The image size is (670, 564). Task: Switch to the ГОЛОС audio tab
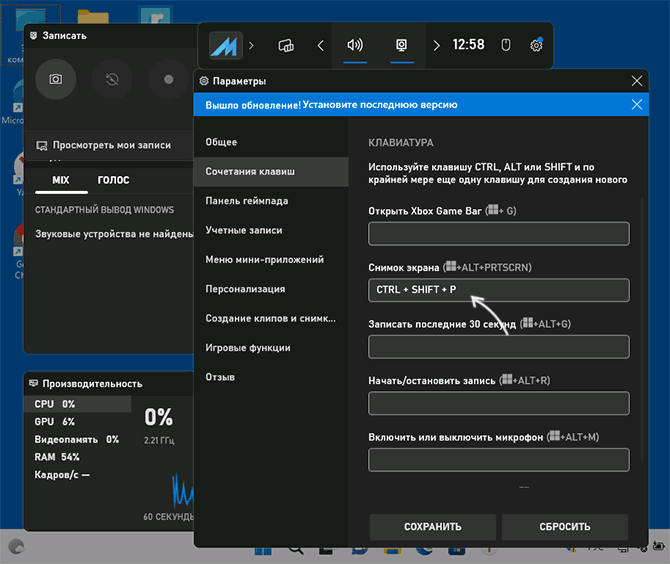pyautogui.click(x=113, y=180)
